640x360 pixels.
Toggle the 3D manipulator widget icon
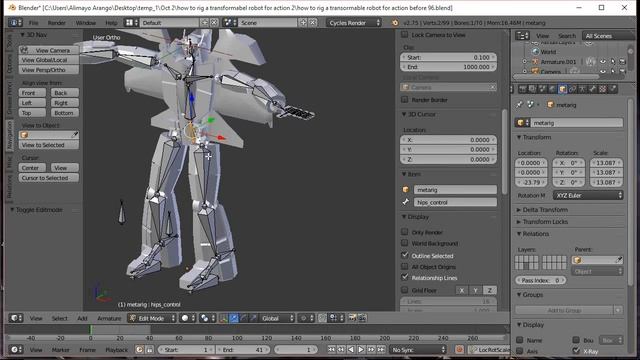[x=223, y=318]
